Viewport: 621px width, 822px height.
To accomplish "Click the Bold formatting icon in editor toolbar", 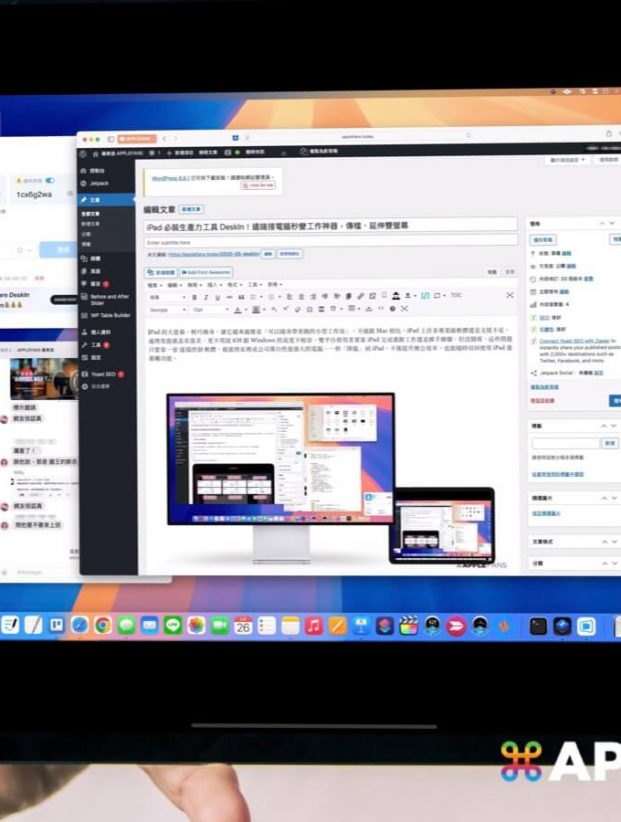I will pyautogui.click(x=194, y=296).
